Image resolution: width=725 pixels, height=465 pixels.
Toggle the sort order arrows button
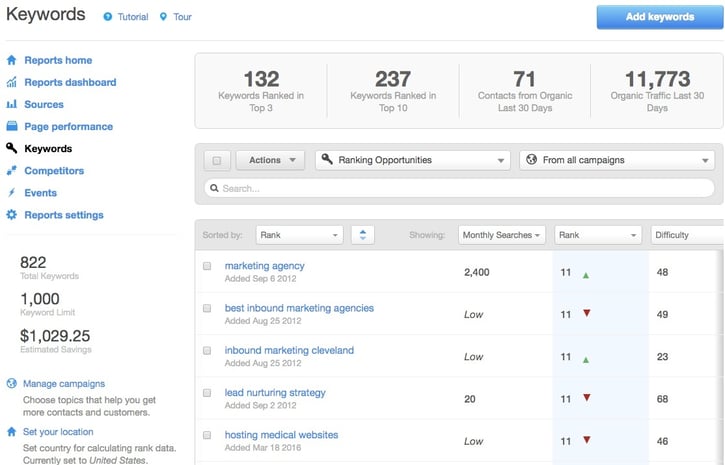pos(362,235)
